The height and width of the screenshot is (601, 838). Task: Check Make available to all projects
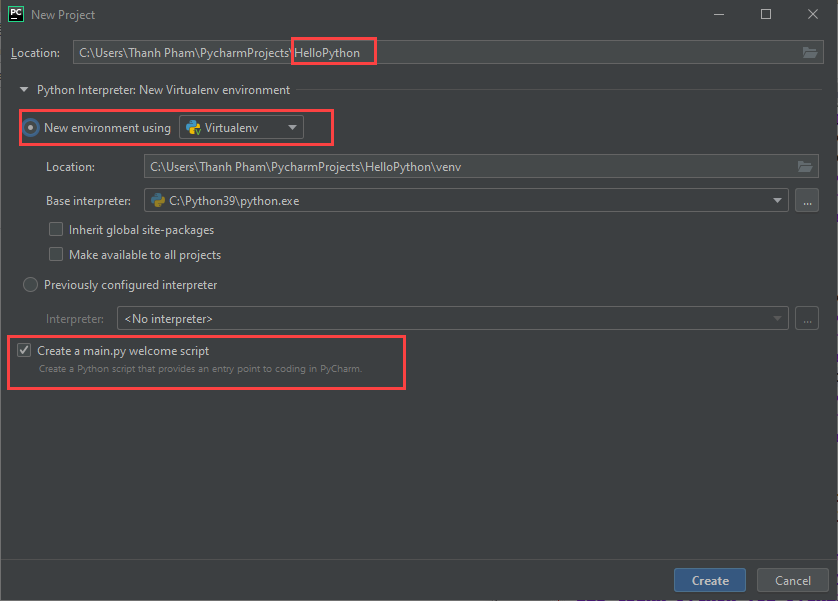pyautogui.click(x=56, y=254)
